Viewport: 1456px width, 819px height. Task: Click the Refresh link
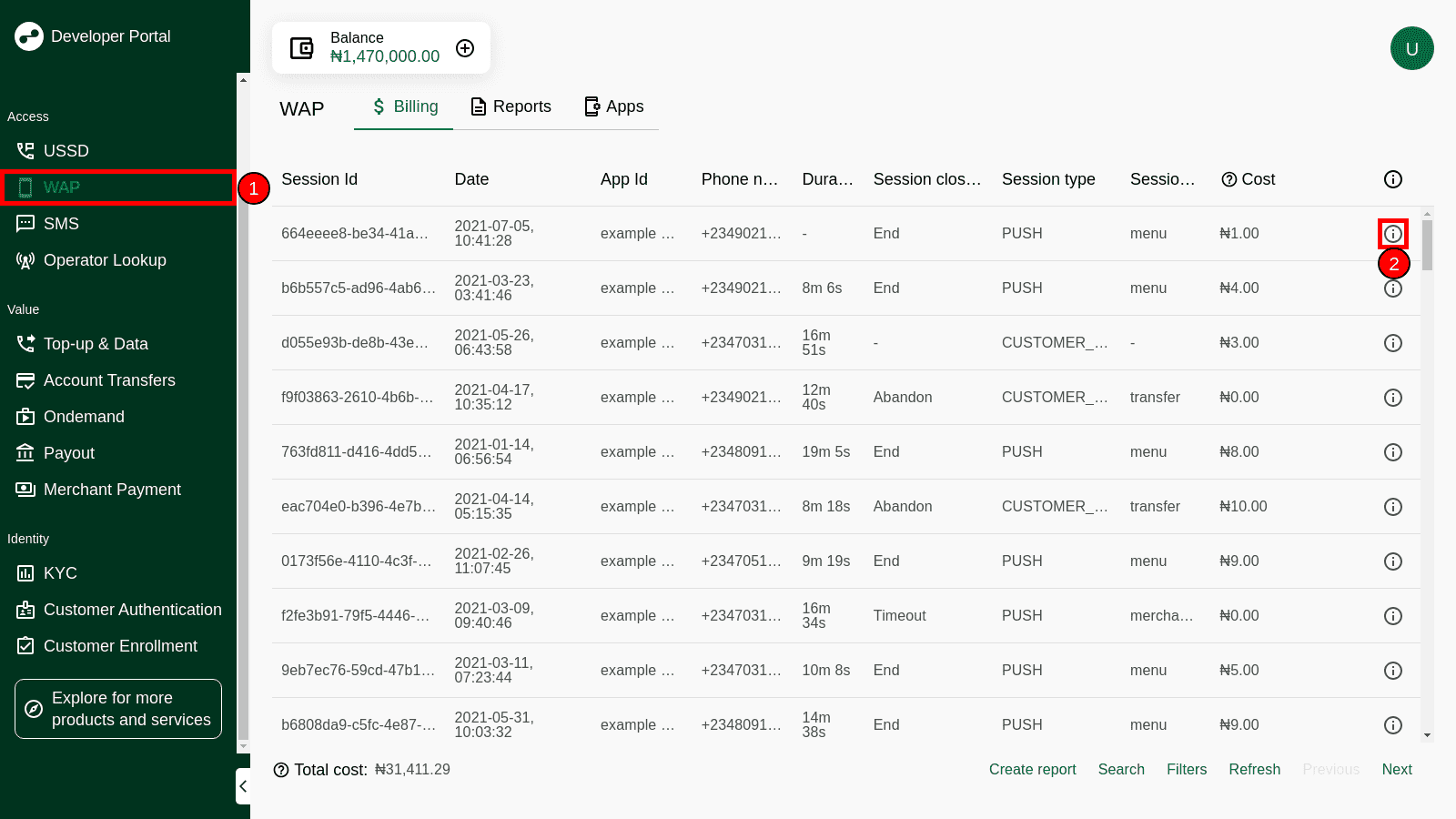(1254, 770)
